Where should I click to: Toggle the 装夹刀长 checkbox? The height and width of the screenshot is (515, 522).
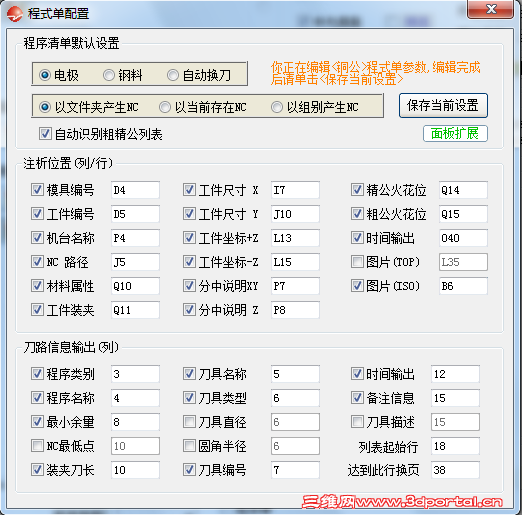pos(37,470)
